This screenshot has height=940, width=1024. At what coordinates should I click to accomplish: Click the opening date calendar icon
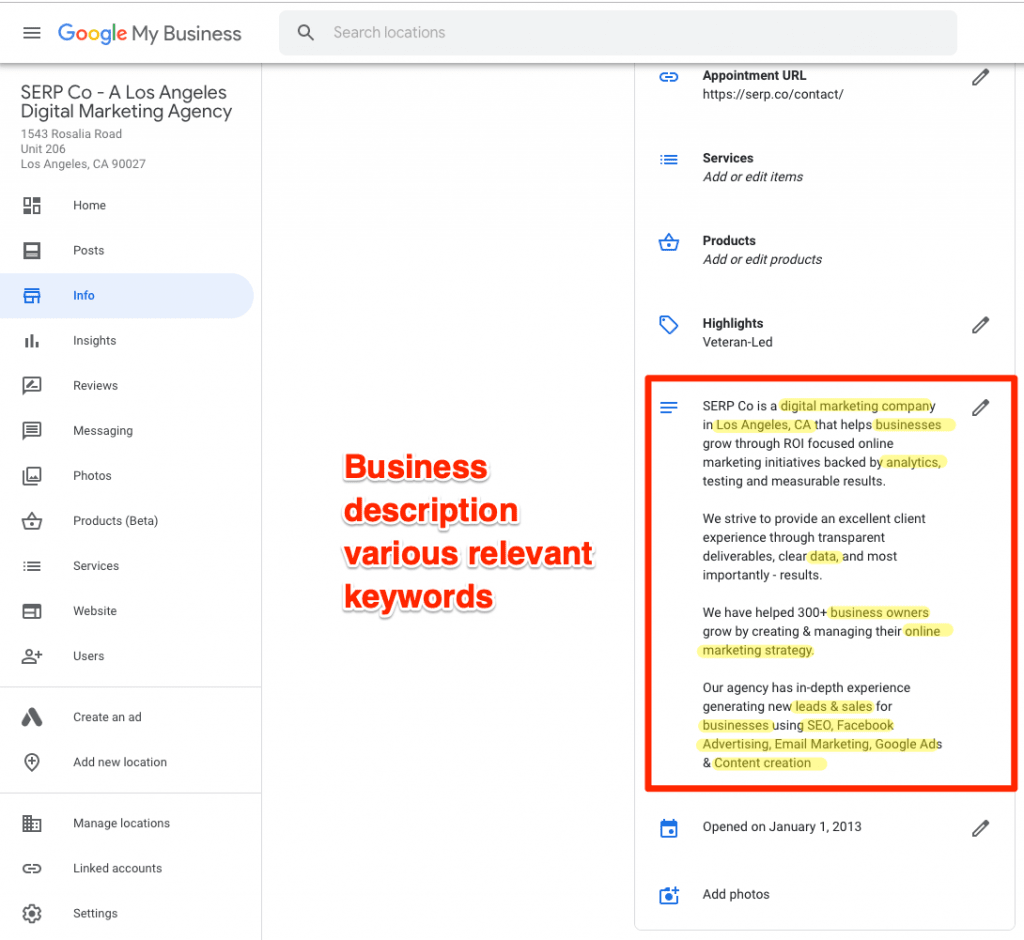click(669, 828)
